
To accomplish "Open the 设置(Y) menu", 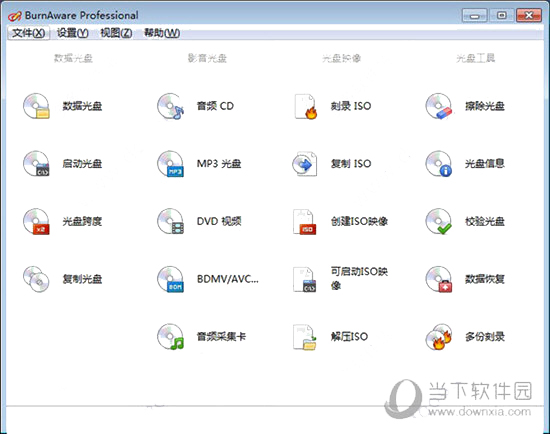I will click(72, 33).
